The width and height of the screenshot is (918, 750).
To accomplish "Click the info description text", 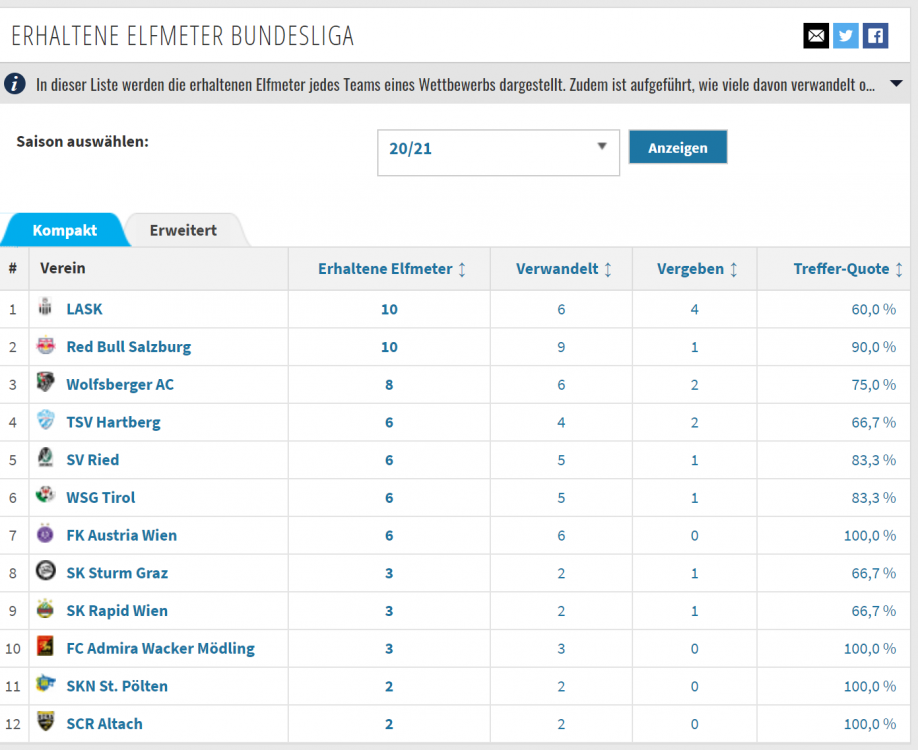I will point(455,85).
